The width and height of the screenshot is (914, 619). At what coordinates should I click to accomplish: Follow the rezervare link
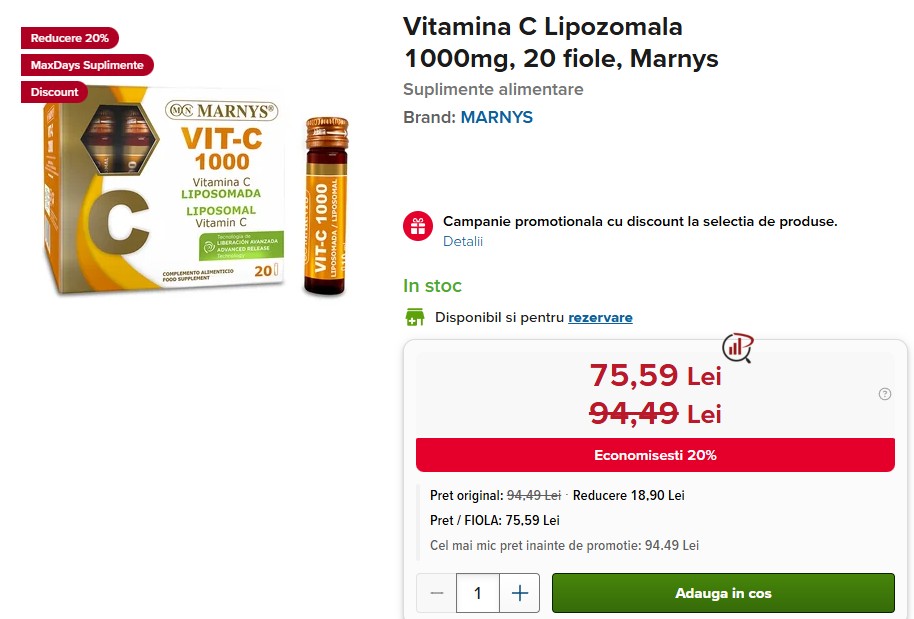click(x=600, y=318)
